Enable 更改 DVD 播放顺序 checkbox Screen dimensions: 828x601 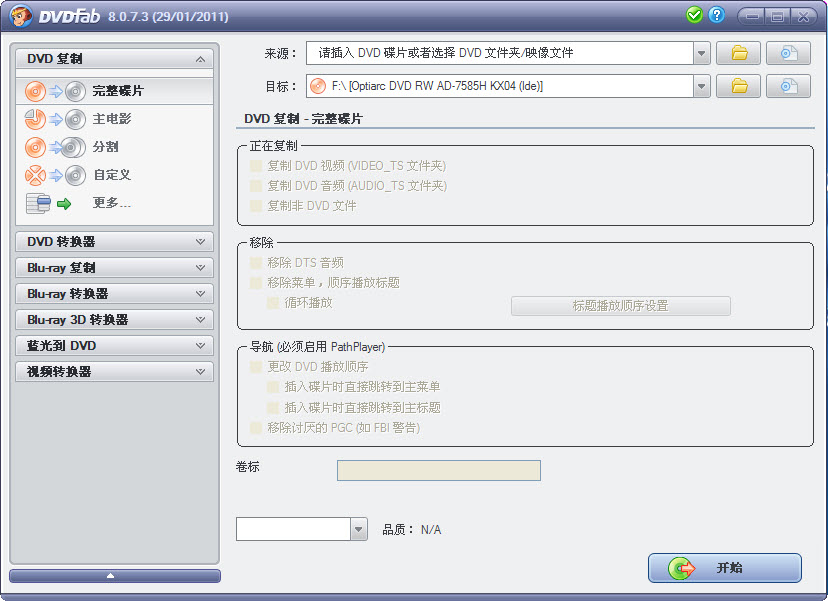coord(256,367)
